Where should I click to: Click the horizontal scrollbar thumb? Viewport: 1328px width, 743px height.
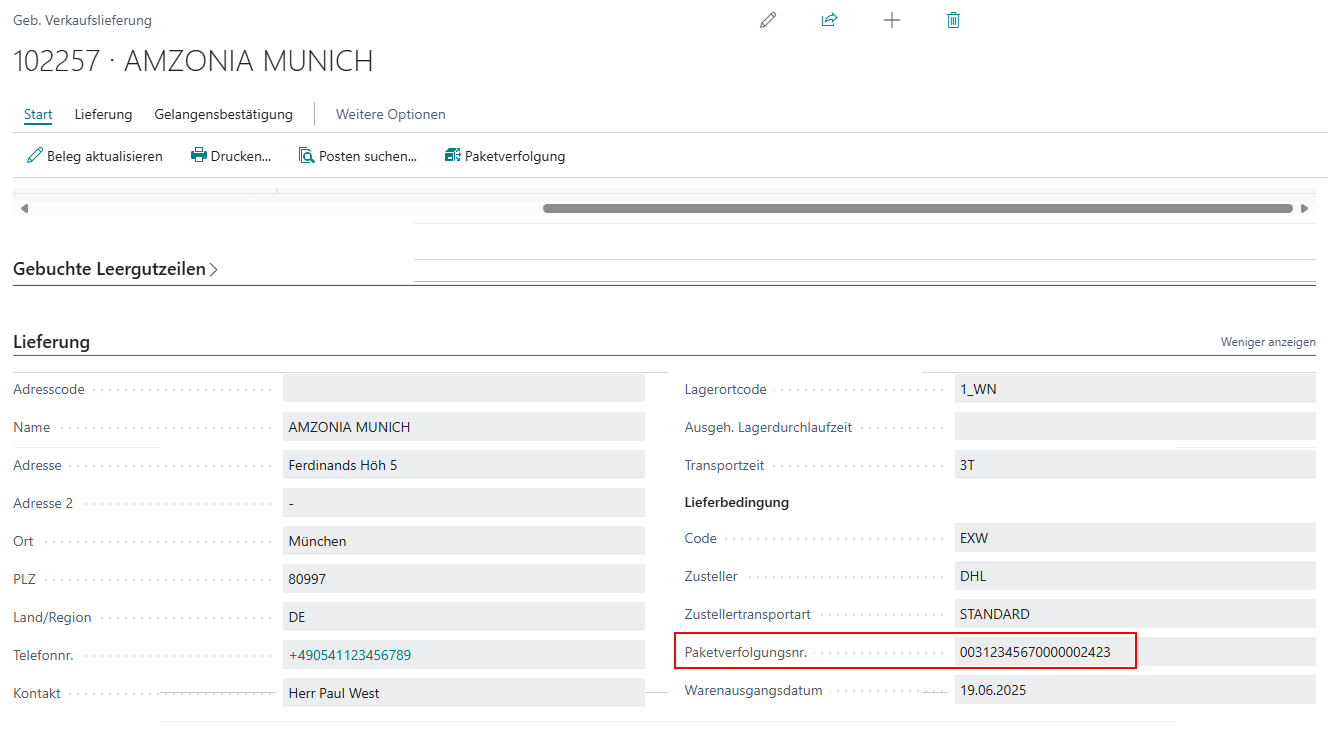click(x=917, y=209)
